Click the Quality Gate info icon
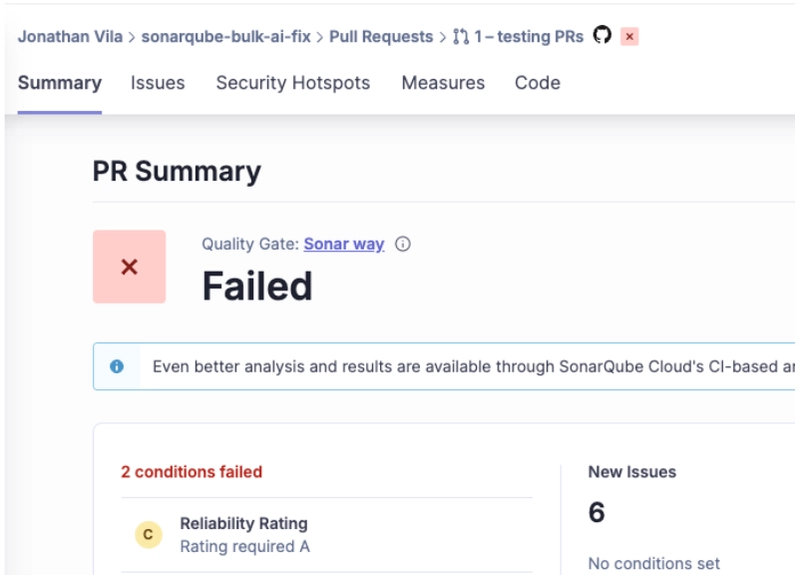 tap(403, 244)
